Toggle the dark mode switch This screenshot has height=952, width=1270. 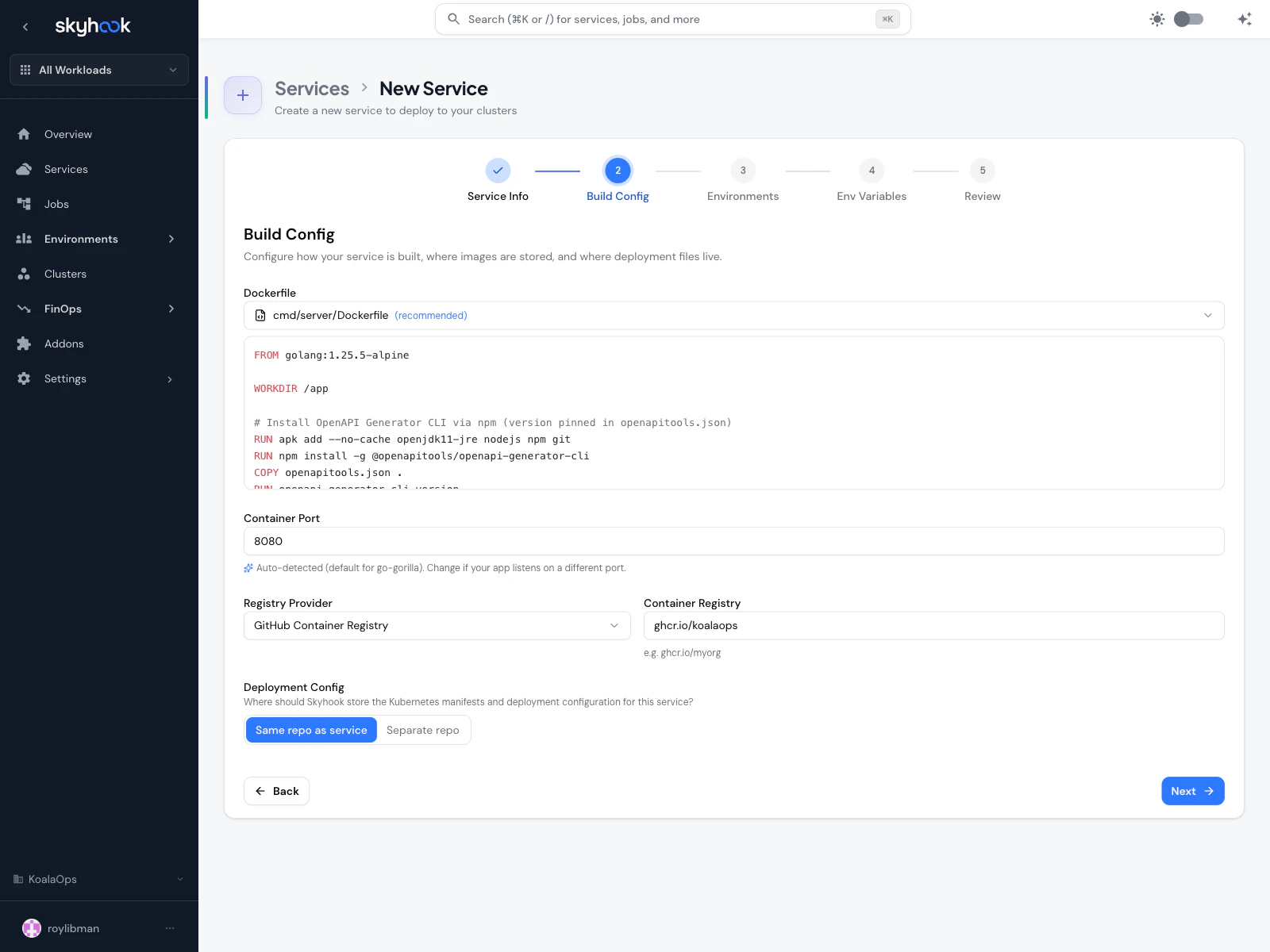tap(1188, 18)
